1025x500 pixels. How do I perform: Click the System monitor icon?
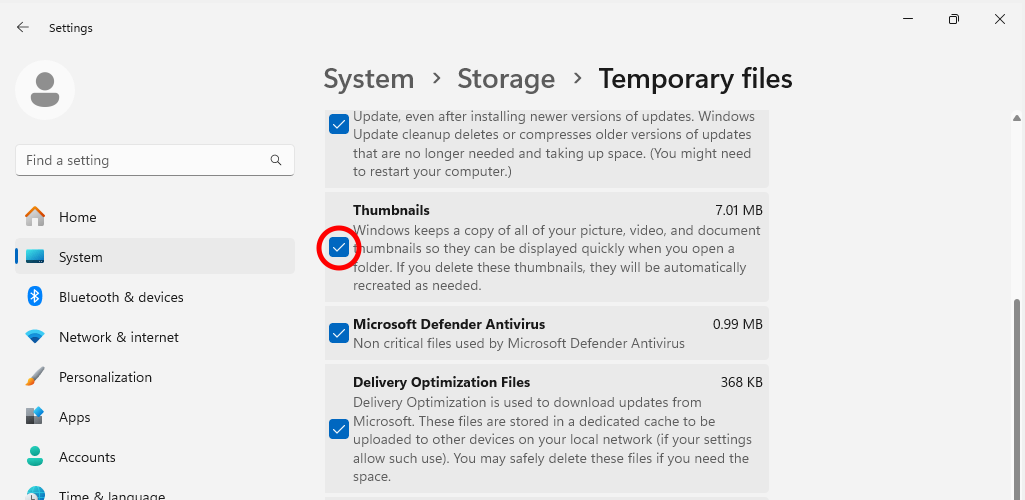[x=35, y=257]
